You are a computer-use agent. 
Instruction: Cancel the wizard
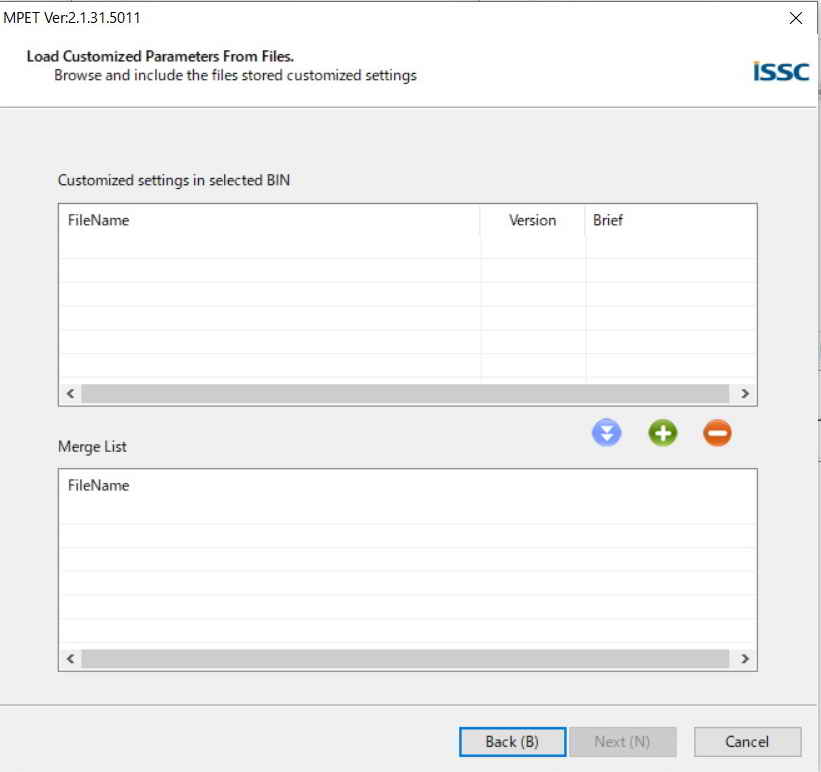pos(748,742)
